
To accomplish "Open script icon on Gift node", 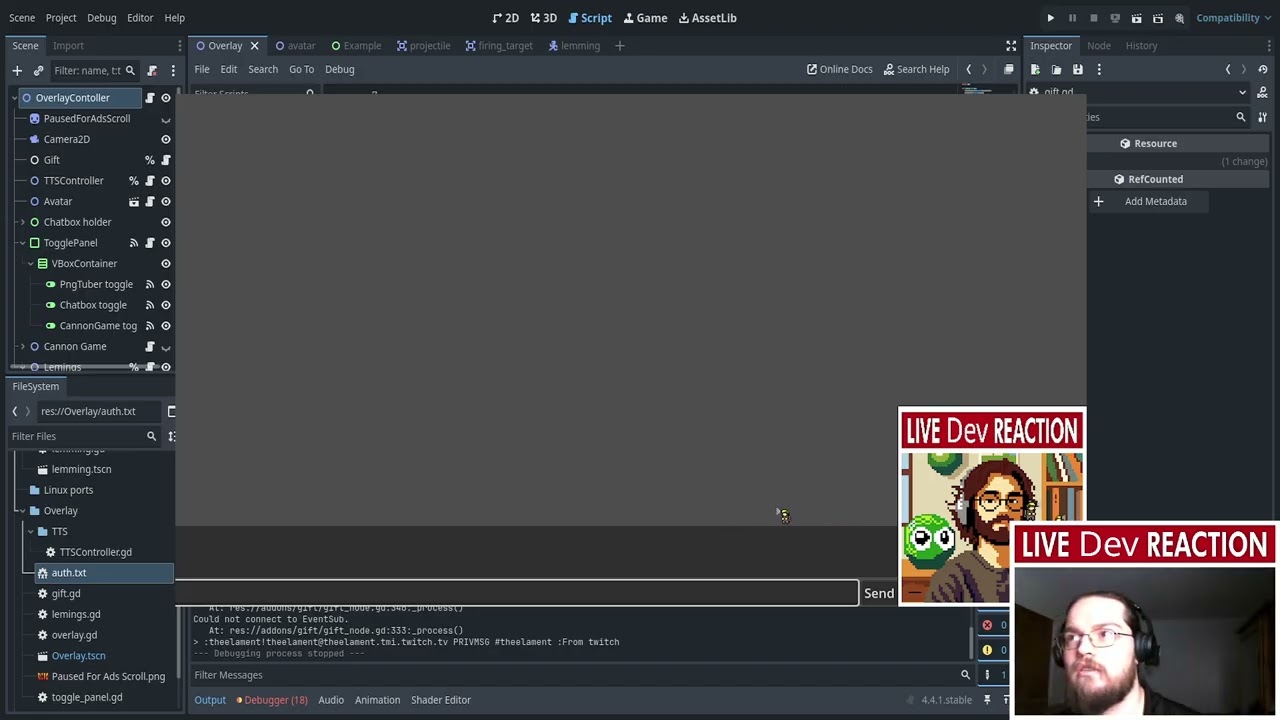I will 166,160.
